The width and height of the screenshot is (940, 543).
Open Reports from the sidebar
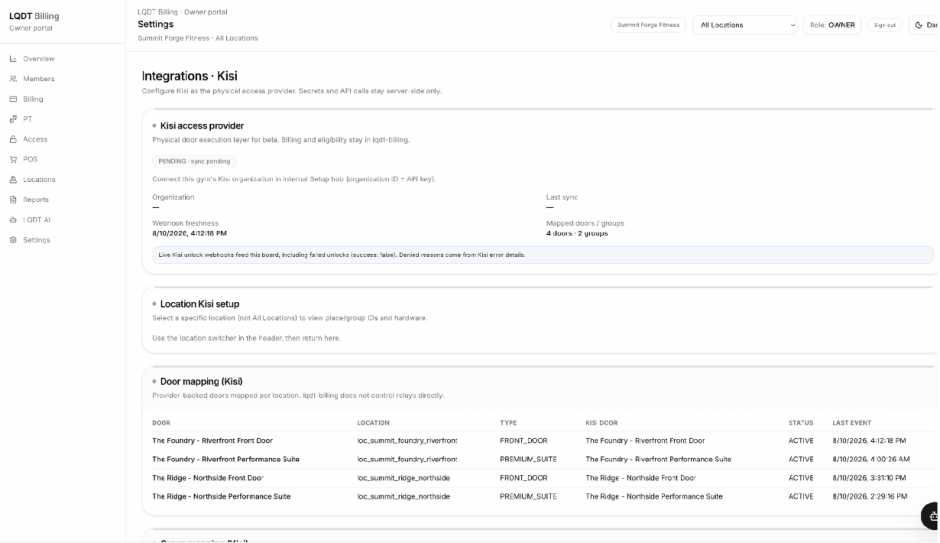click(x=35, y=200)
